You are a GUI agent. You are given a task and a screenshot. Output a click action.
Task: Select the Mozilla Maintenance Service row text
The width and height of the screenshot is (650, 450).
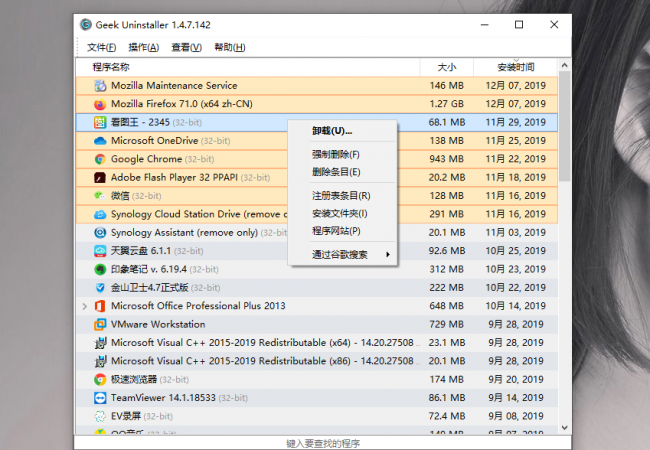click(174, 86)
